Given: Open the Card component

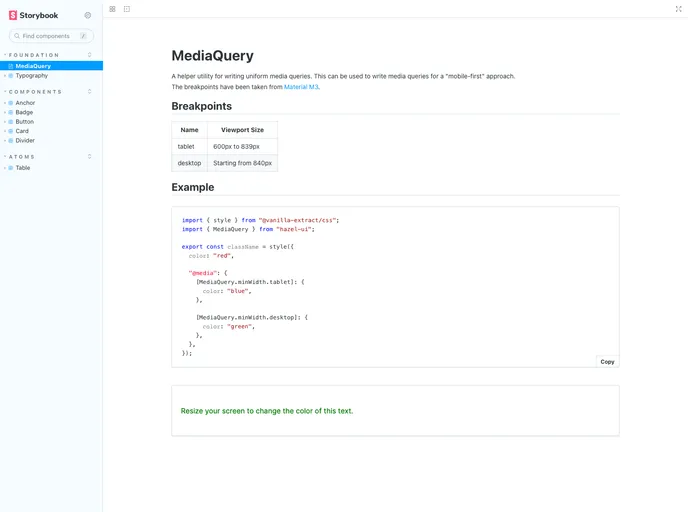Looking at the screenshot, I should pos(22,131).
